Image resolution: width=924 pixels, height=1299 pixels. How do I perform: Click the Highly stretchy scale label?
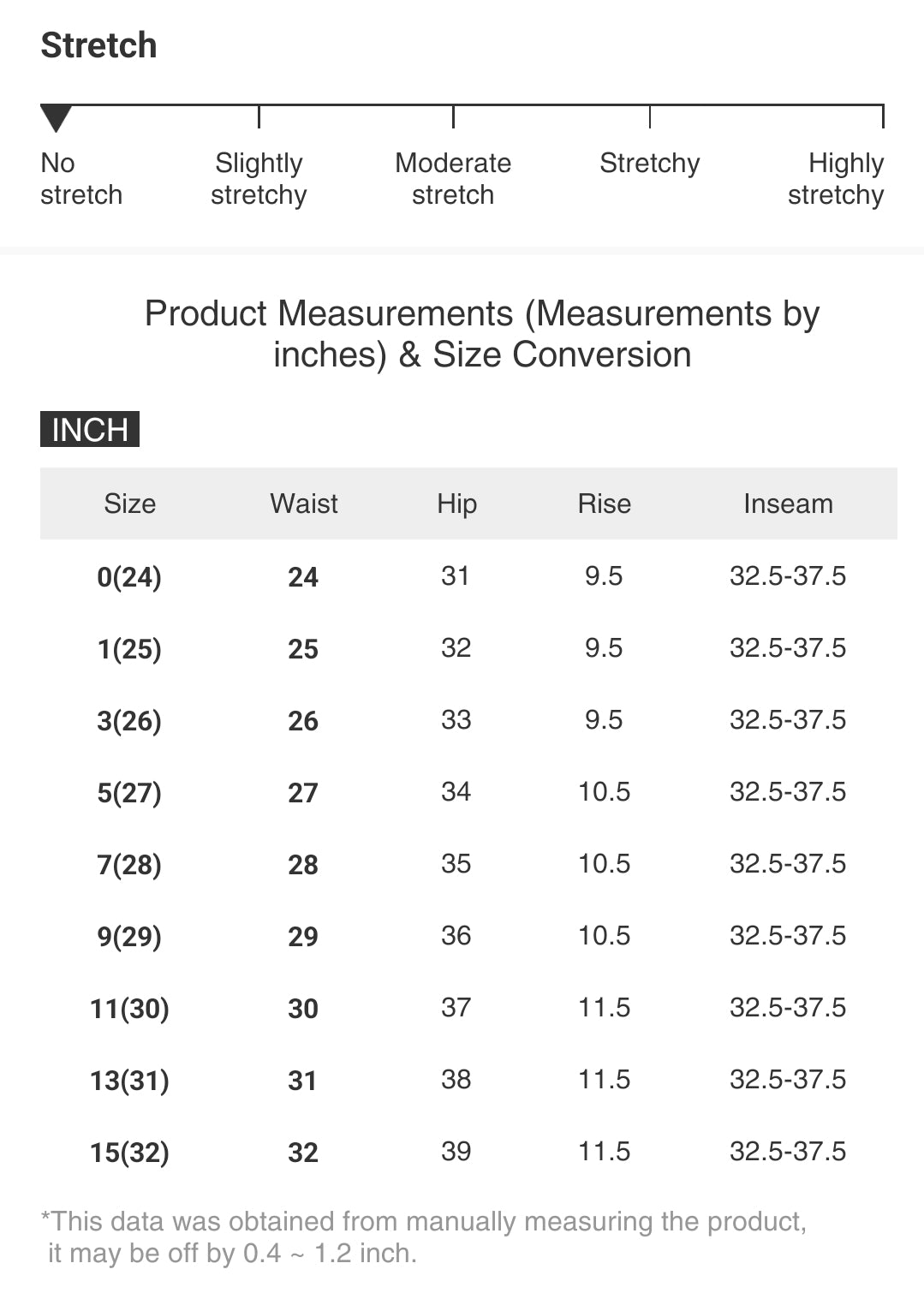pyautogui.click(x=836, y=179)
